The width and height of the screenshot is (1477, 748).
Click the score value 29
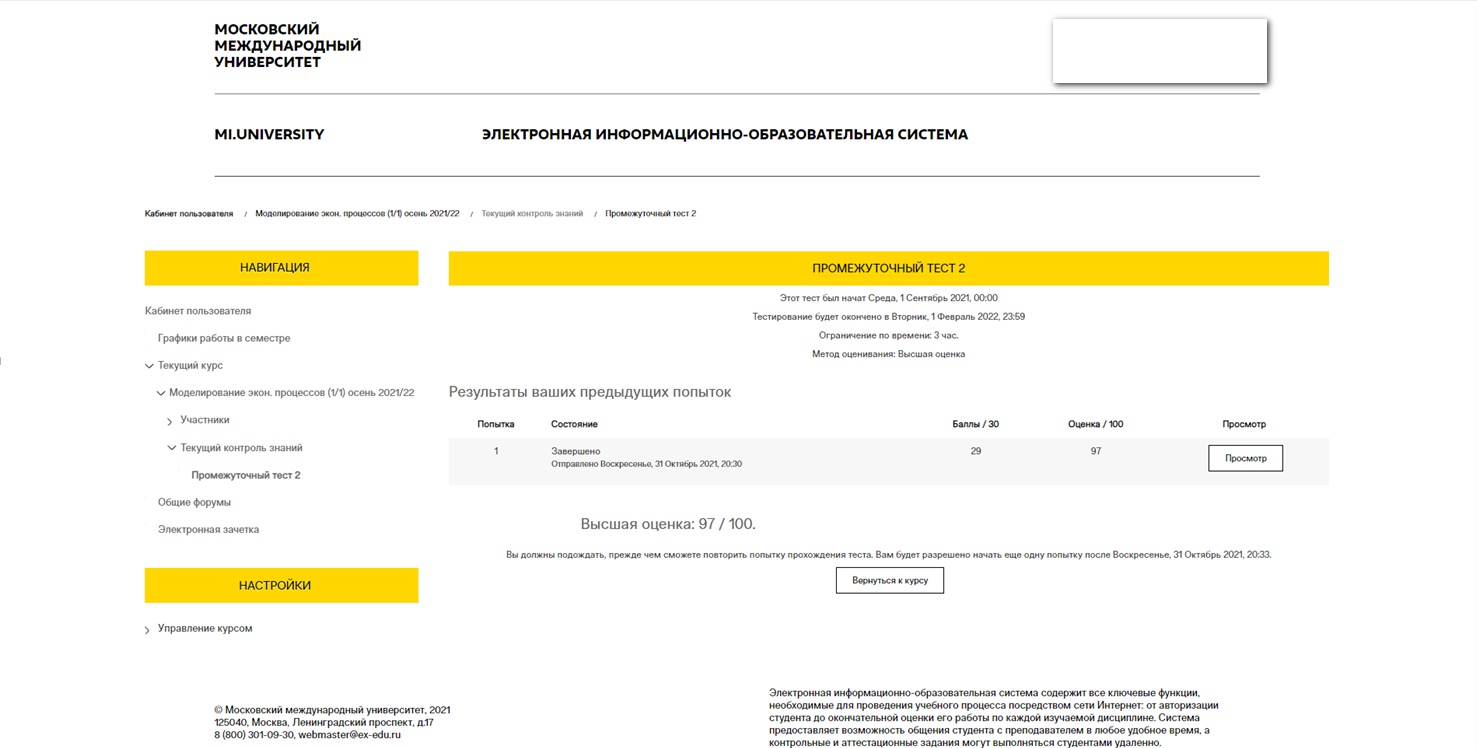click(976, 451)
